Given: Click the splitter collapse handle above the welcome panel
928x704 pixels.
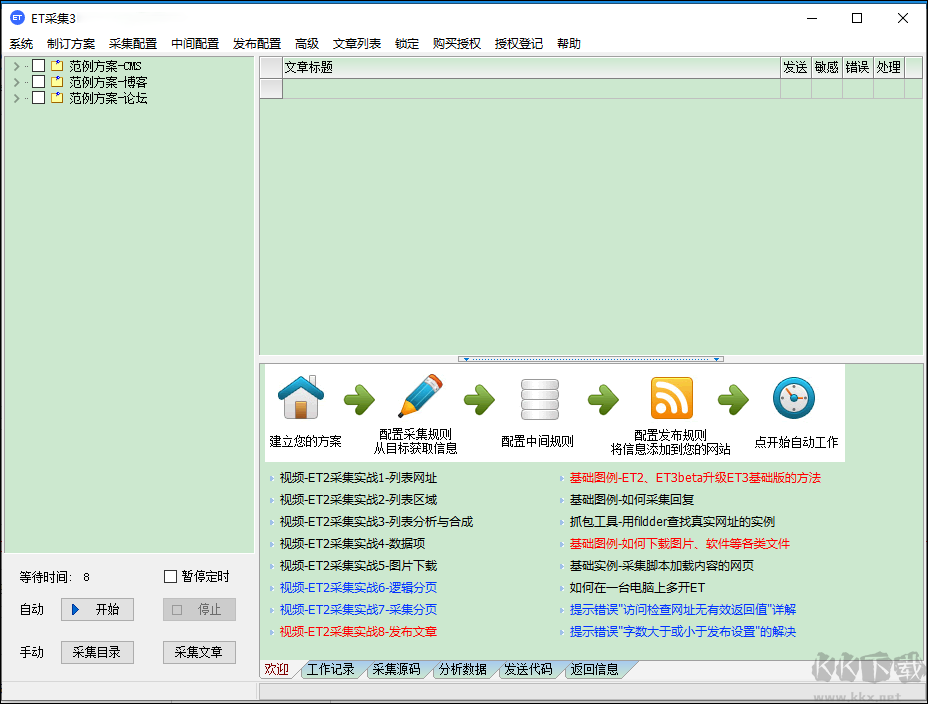Looking at the screenshot, I should (591, 359).
